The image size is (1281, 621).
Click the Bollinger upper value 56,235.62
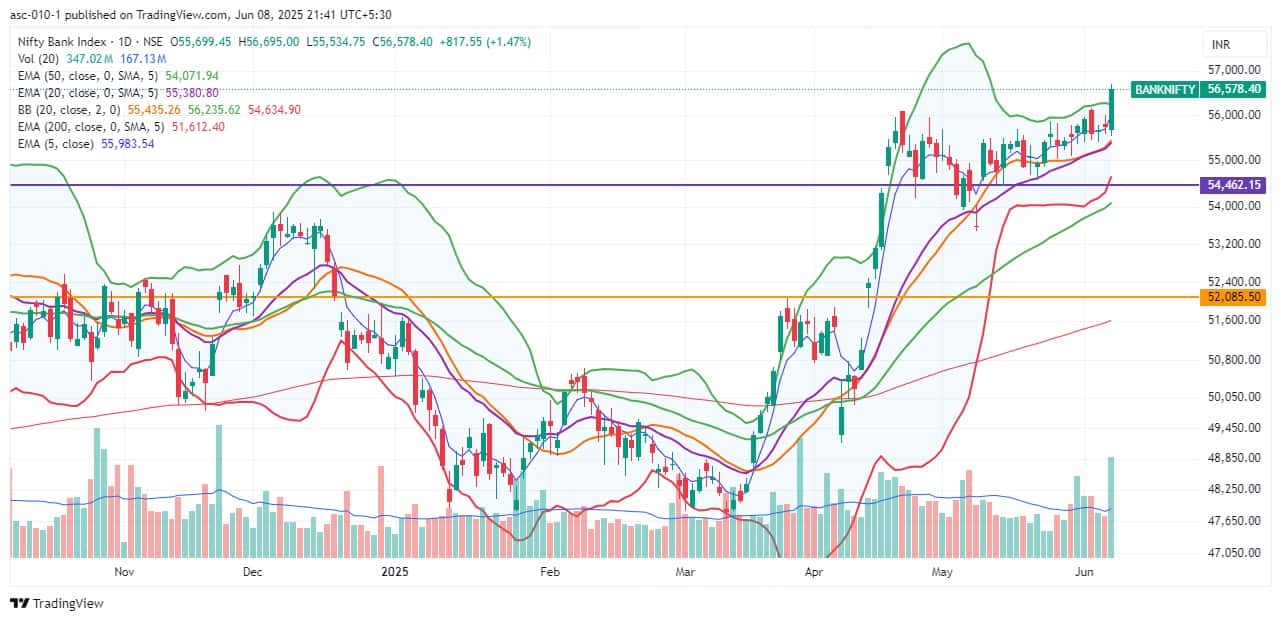coord(213,110)
